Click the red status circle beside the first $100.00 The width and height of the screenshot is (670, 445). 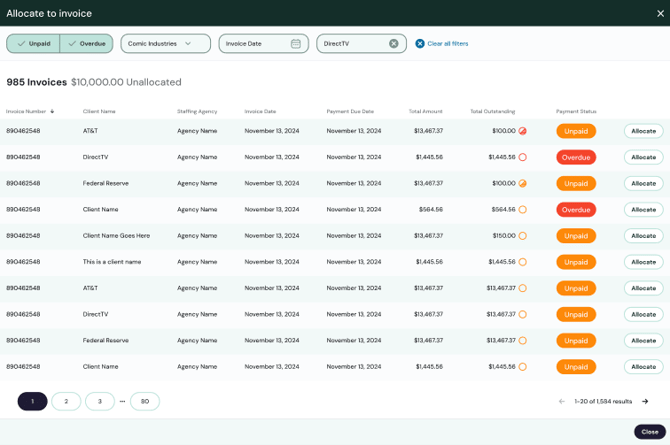coord(523,131)
